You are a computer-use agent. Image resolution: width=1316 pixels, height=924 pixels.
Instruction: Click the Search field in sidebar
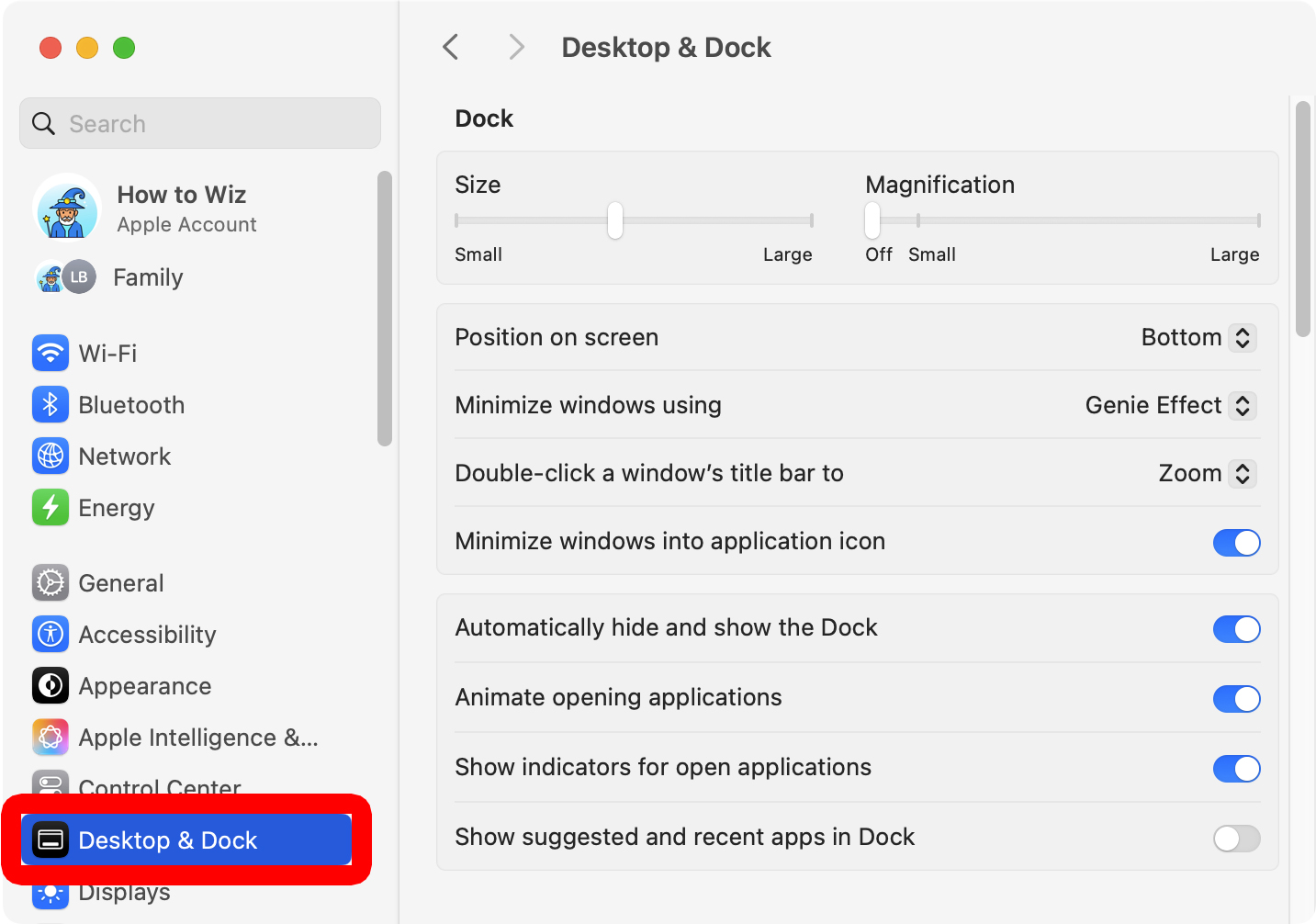tap(200, 124)
